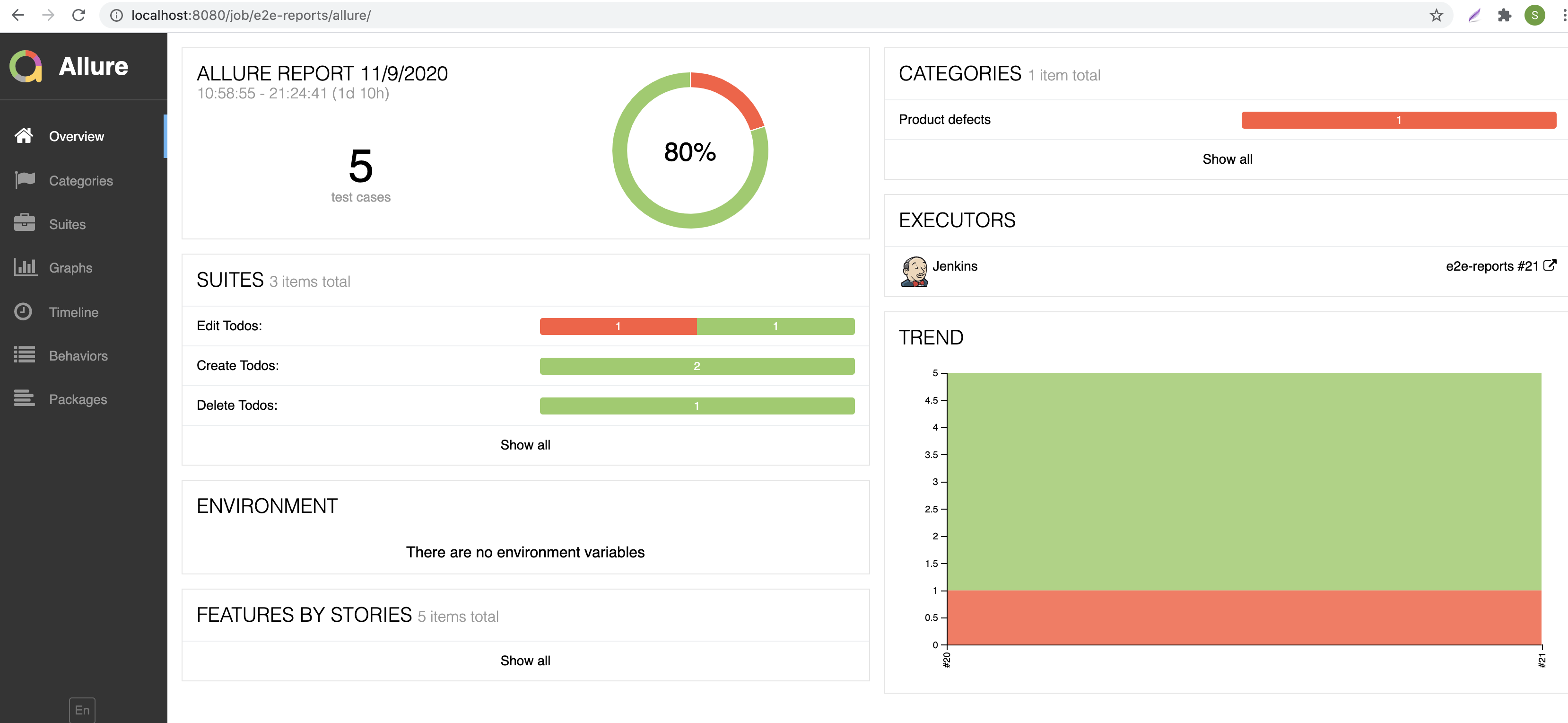The height and width of the screenshot is (723, 1568).
Task: Open the Edit Todos suite row
Action: click(229, 326)
